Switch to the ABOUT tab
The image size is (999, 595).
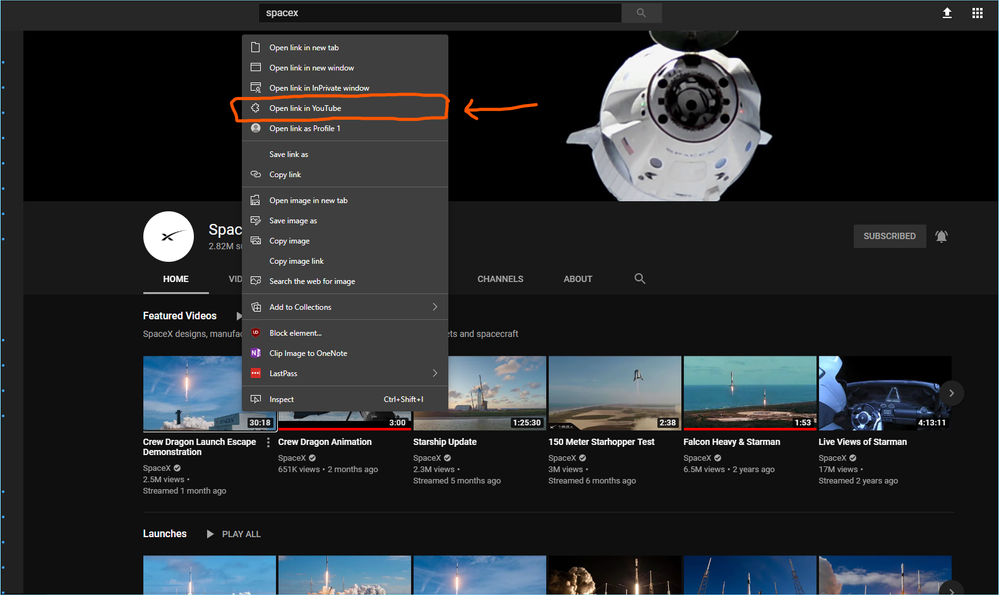pyautogui.click(x=578, y=279)
